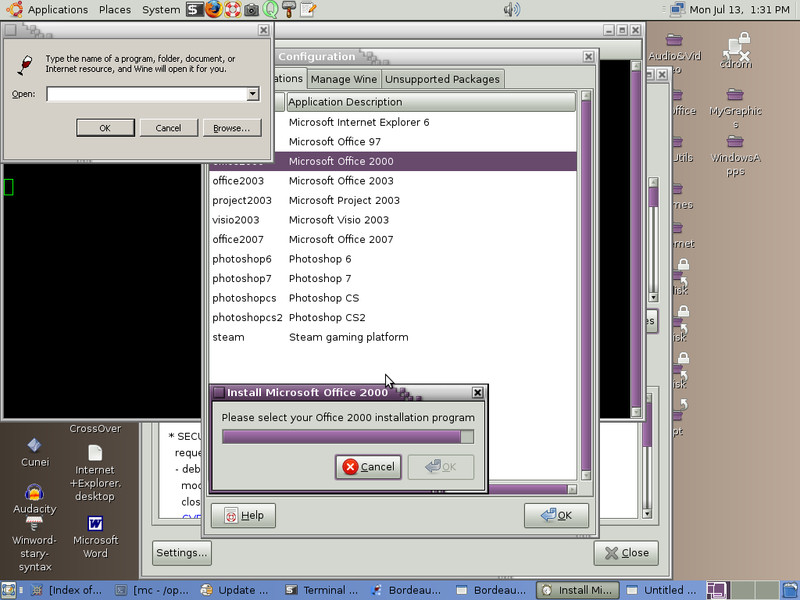Click Browse... in the Wine Run dialog
This screenshot has width=800, height=600.
[232, 128]
